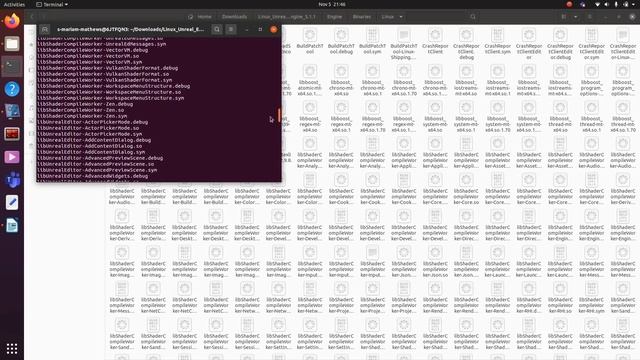Open the red window app icon in the dock
This screenshot has width=640, height=360.
(12, 134)
